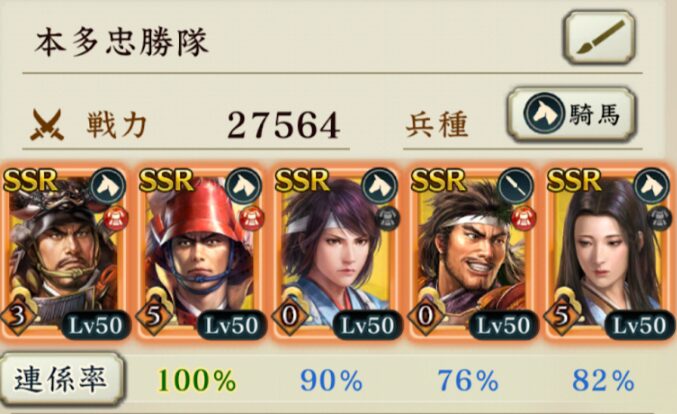Click the 27564 battle power value

click(x=284, y=125)
